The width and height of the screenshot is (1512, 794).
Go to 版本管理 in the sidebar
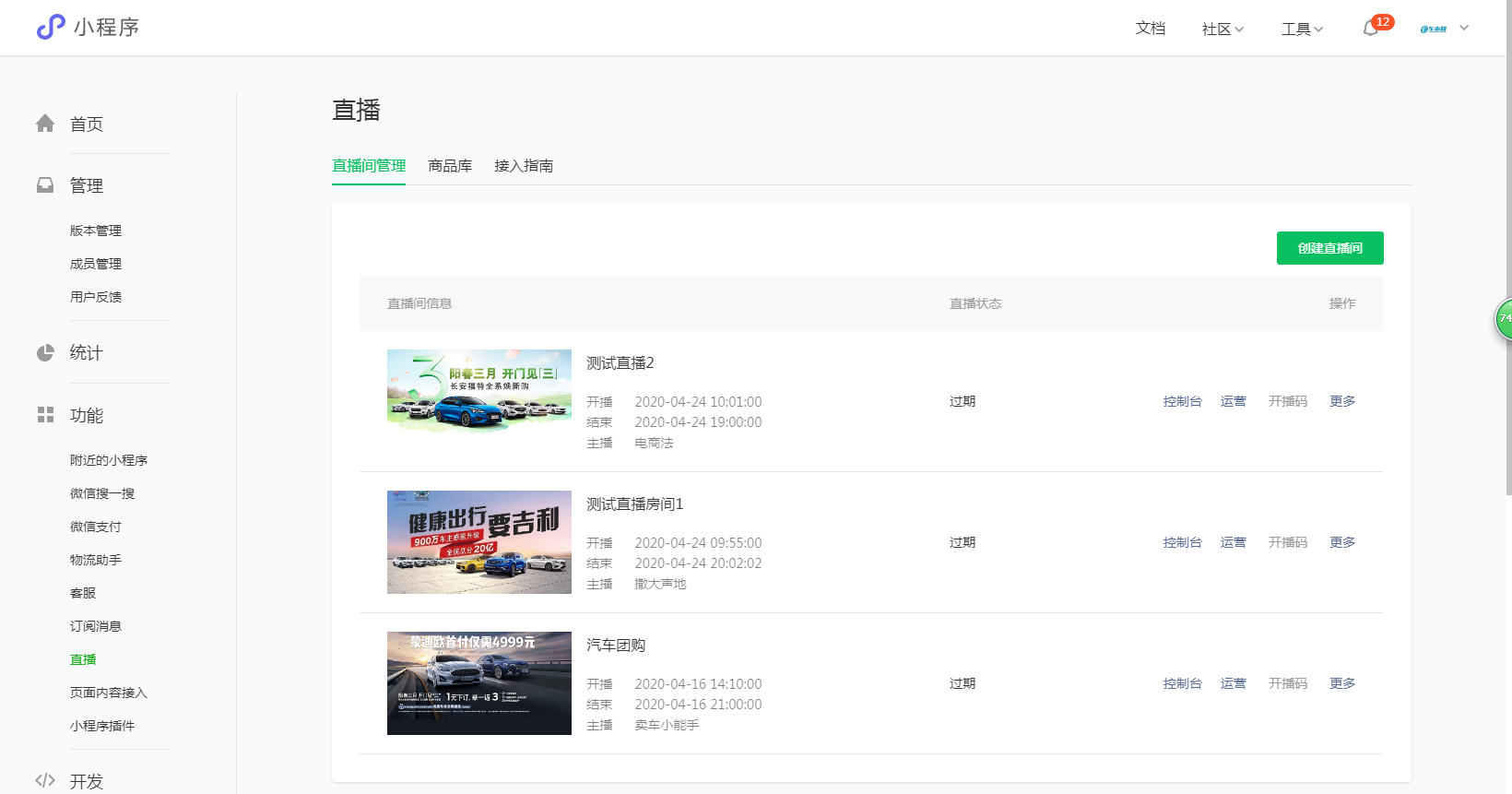pyautogui.click(x=96, y=231)
